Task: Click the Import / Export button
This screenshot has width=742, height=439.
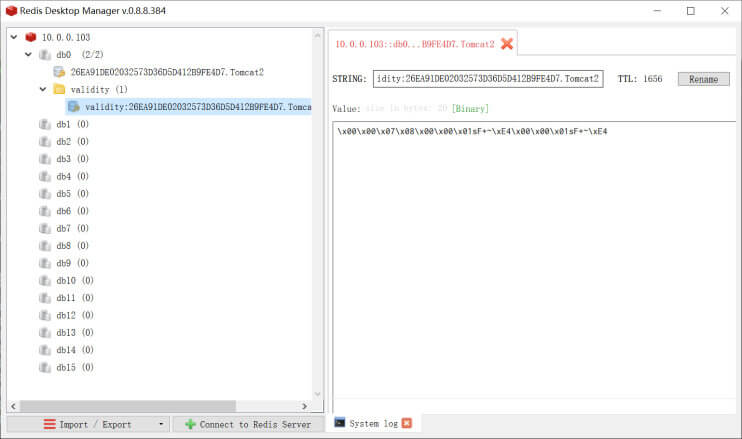Action: coord(88,424)
